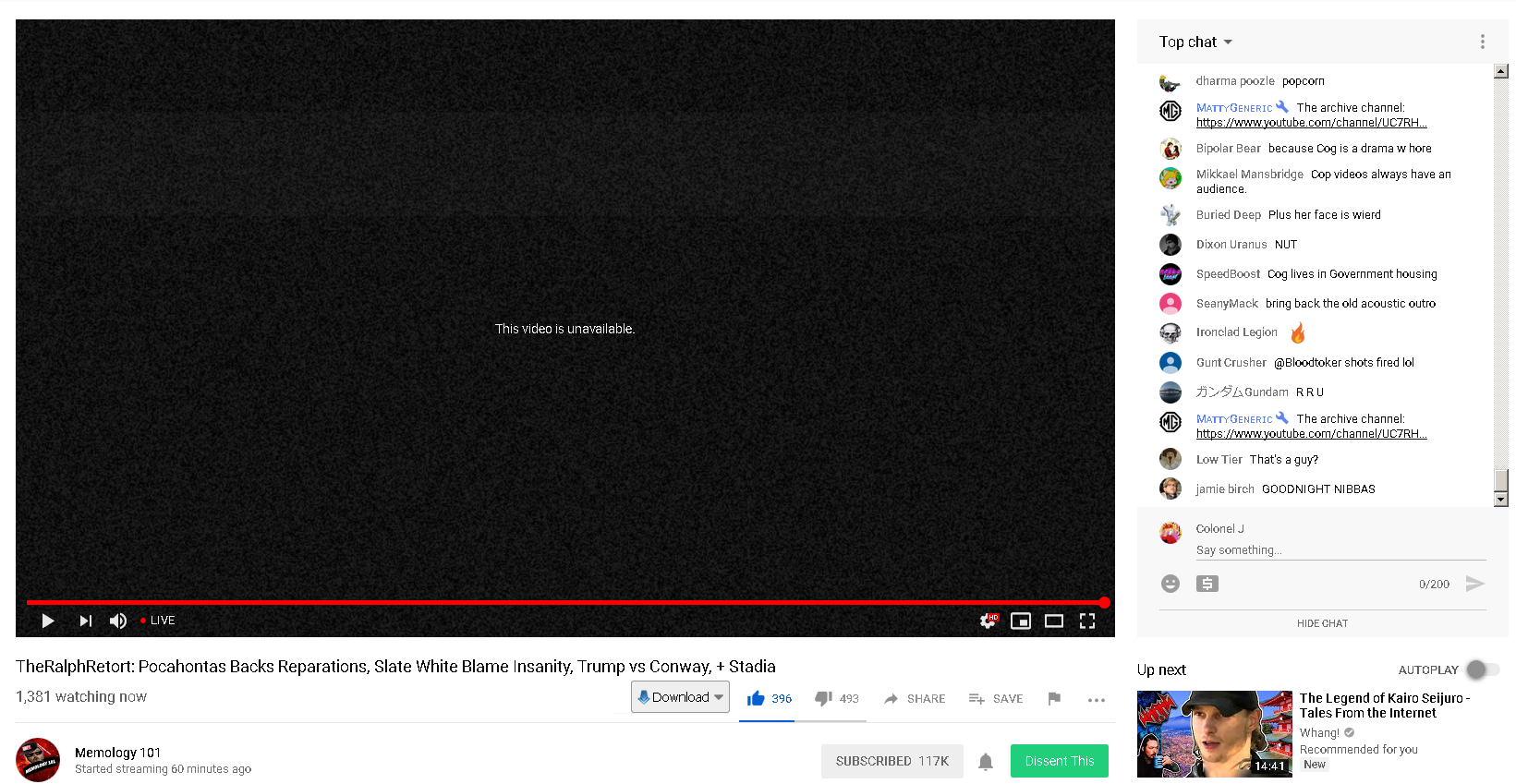Click Colonel J's own avatar
This screenshot has height=784, width=1516.
pyautogui.click(x=1170, y=533)
